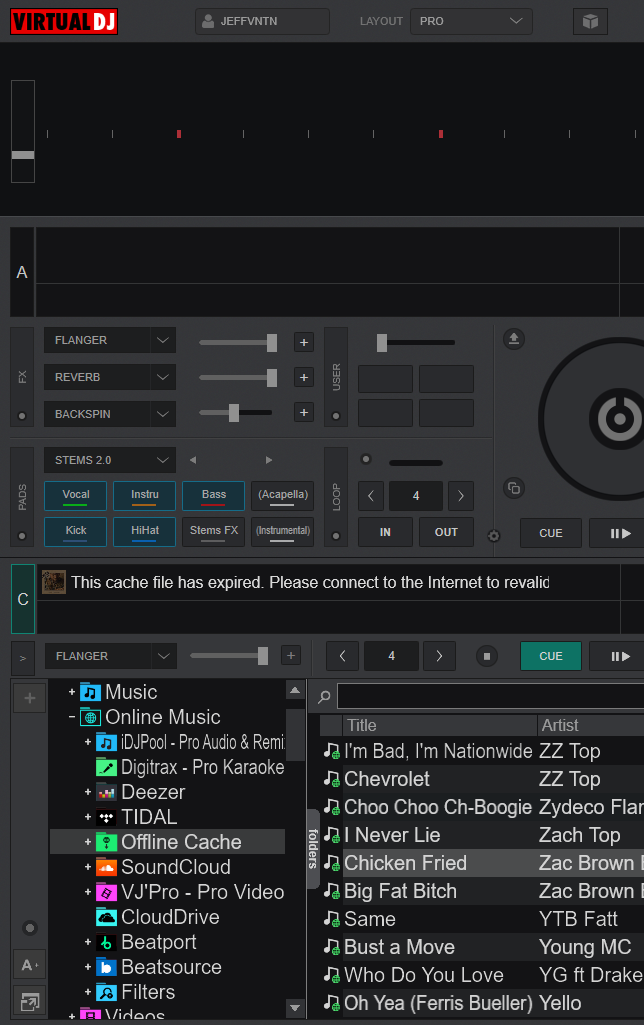Image resolution: width=644 pixels, height=1025 pixels.
Task: Click deck C stop loop round button
Action: pos(486,656)
